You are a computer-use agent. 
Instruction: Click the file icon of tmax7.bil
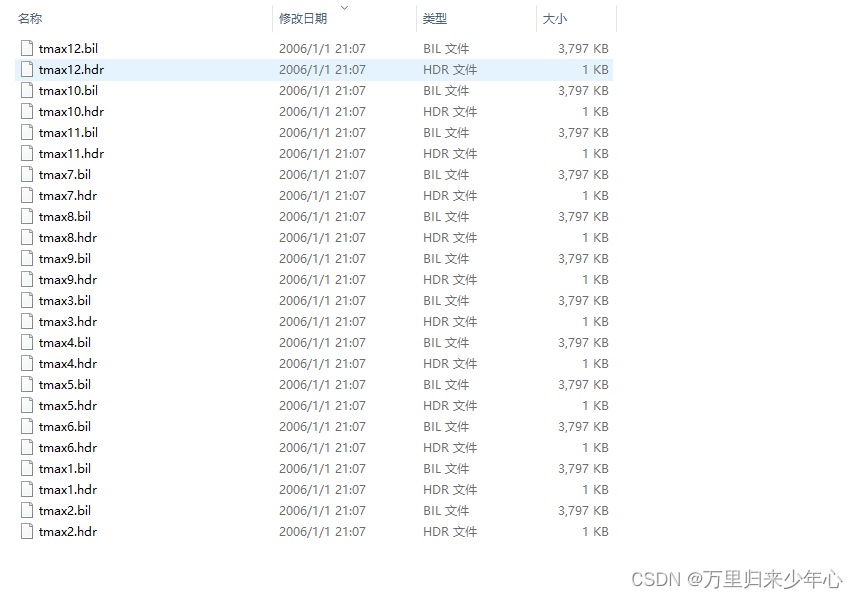[x=27, y=175]
